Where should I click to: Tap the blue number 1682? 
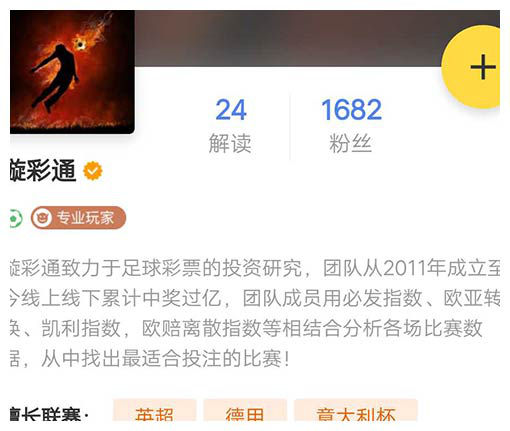tap(351, 110)
